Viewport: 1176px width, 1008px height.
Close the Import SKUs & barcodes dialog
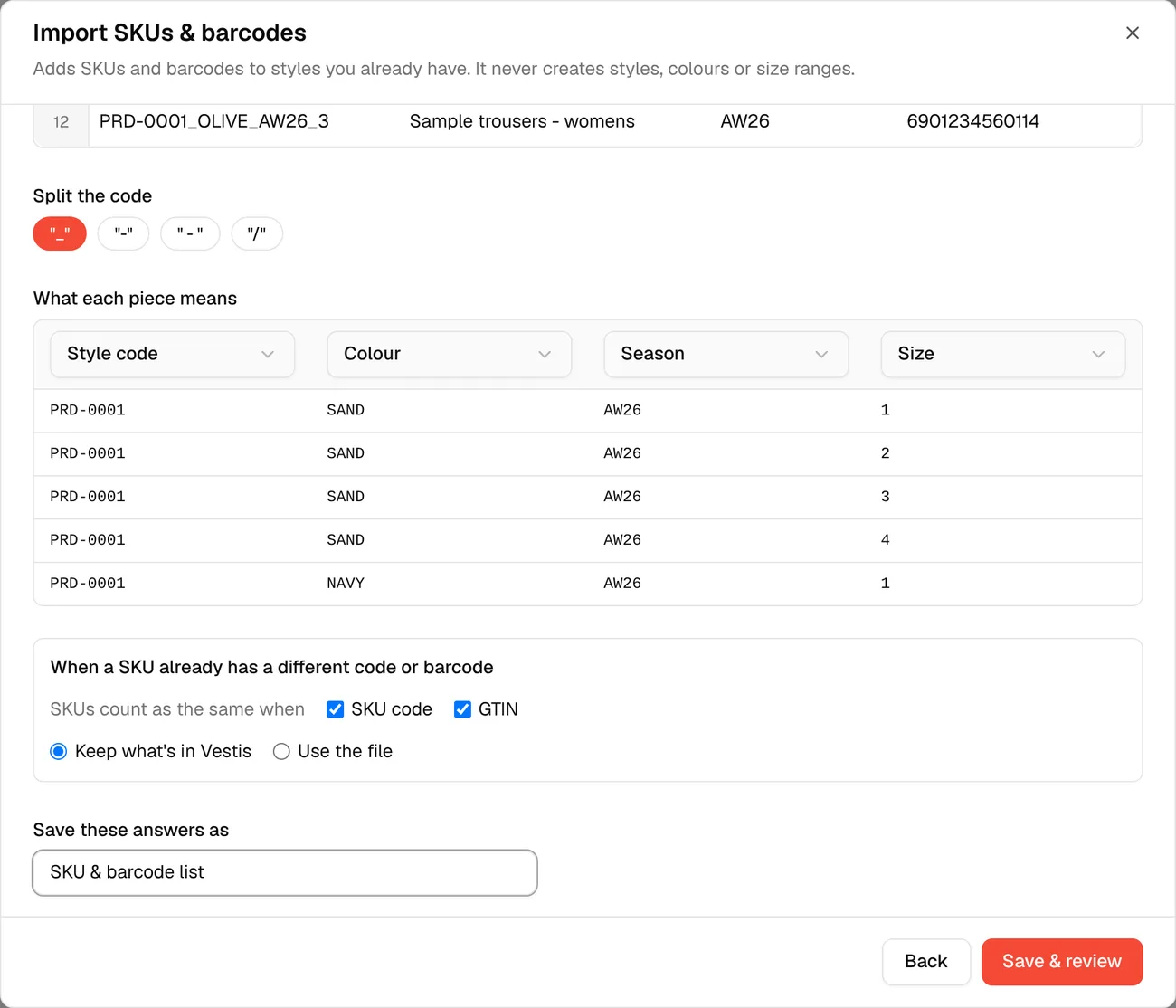click(1132, 33)
